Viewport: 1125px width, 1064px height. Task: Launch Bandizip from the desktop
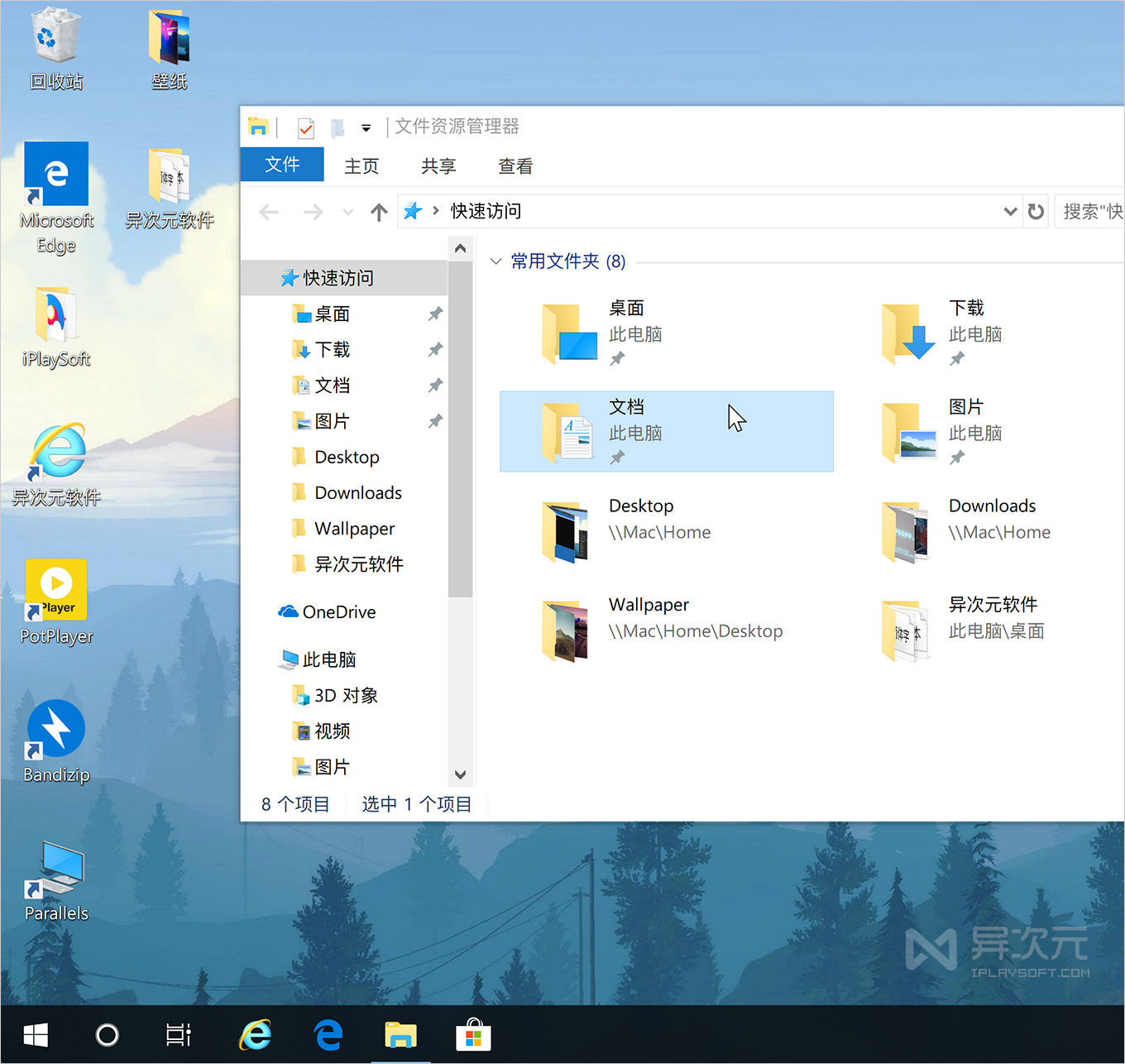pos(55,732)
